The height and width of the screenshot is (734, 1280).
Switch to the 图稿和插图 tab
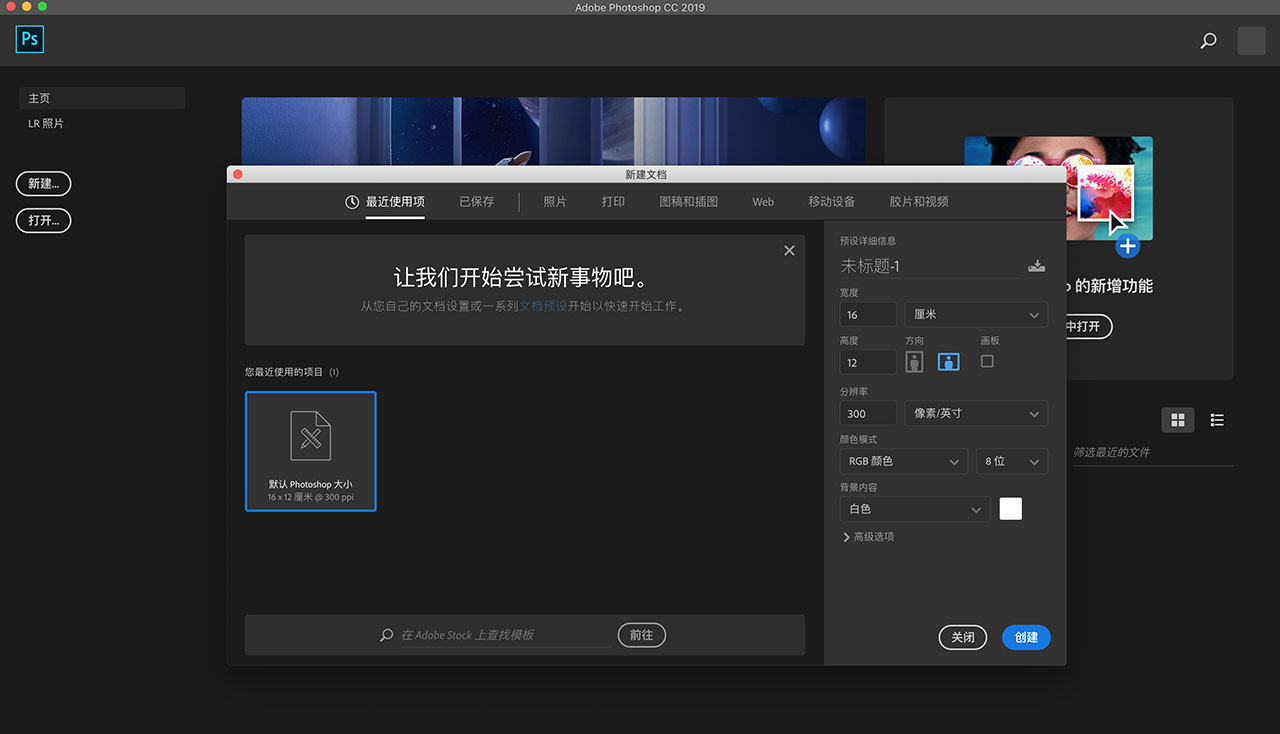click(x=689, y=202)
